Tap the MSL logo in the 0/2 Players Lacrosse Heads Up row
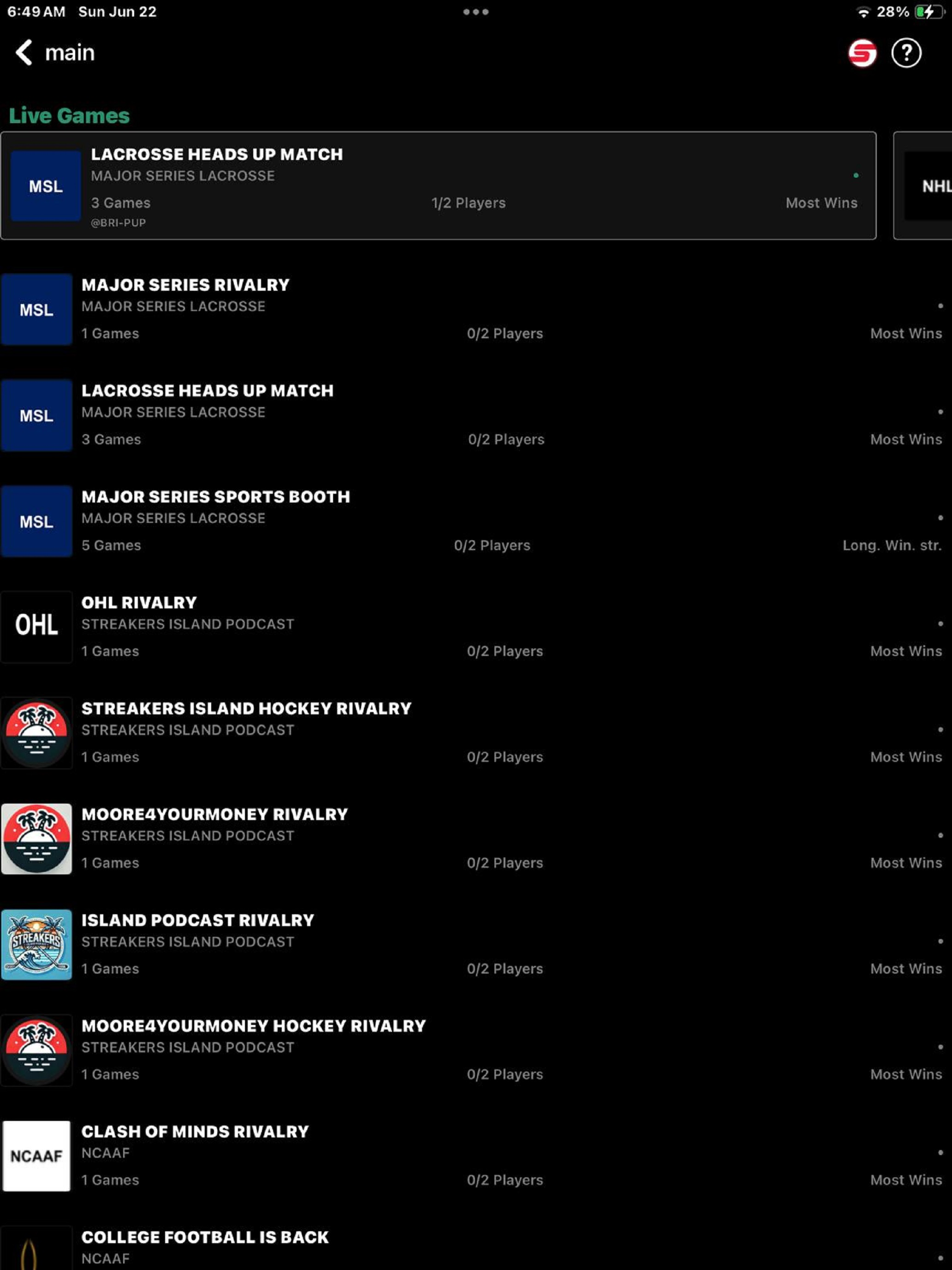 (x=37, y=415)
